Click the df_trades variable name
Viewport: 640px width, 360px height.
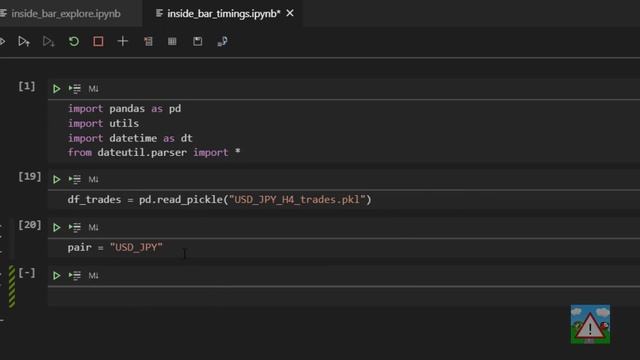pos(94,200)
